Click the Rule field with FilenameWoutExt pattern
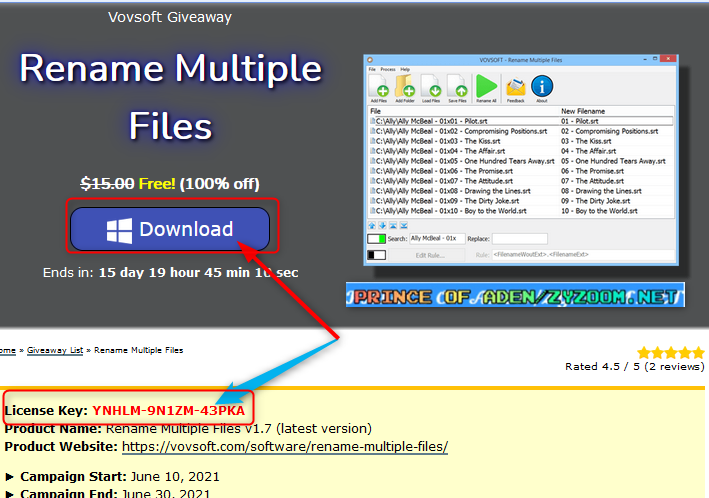 583,255
